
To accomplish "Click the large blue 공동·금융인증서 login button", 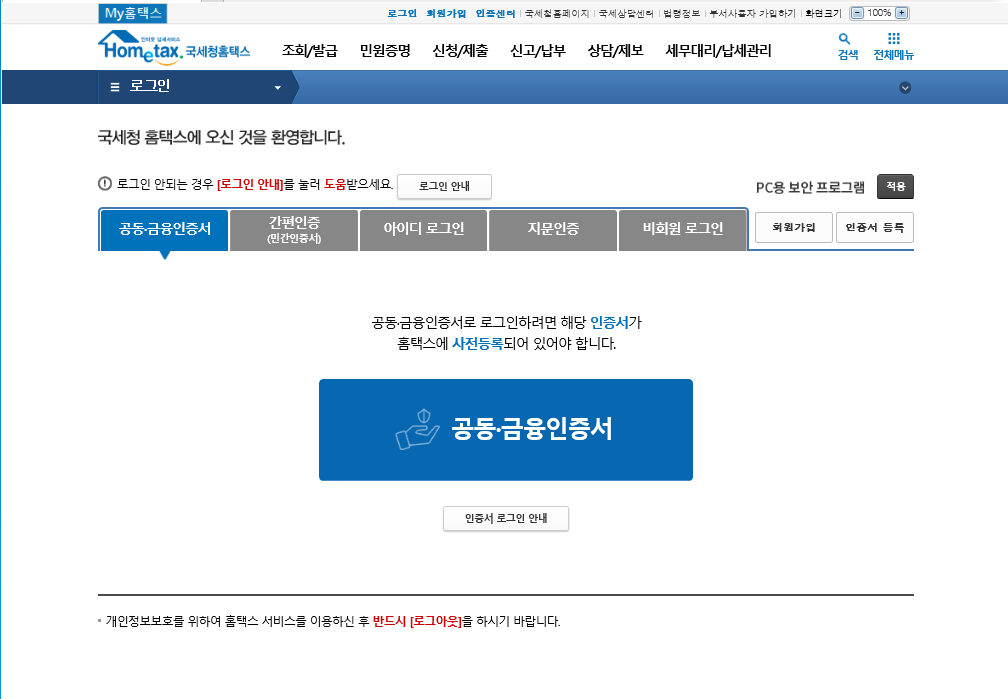I will (506, 430).
